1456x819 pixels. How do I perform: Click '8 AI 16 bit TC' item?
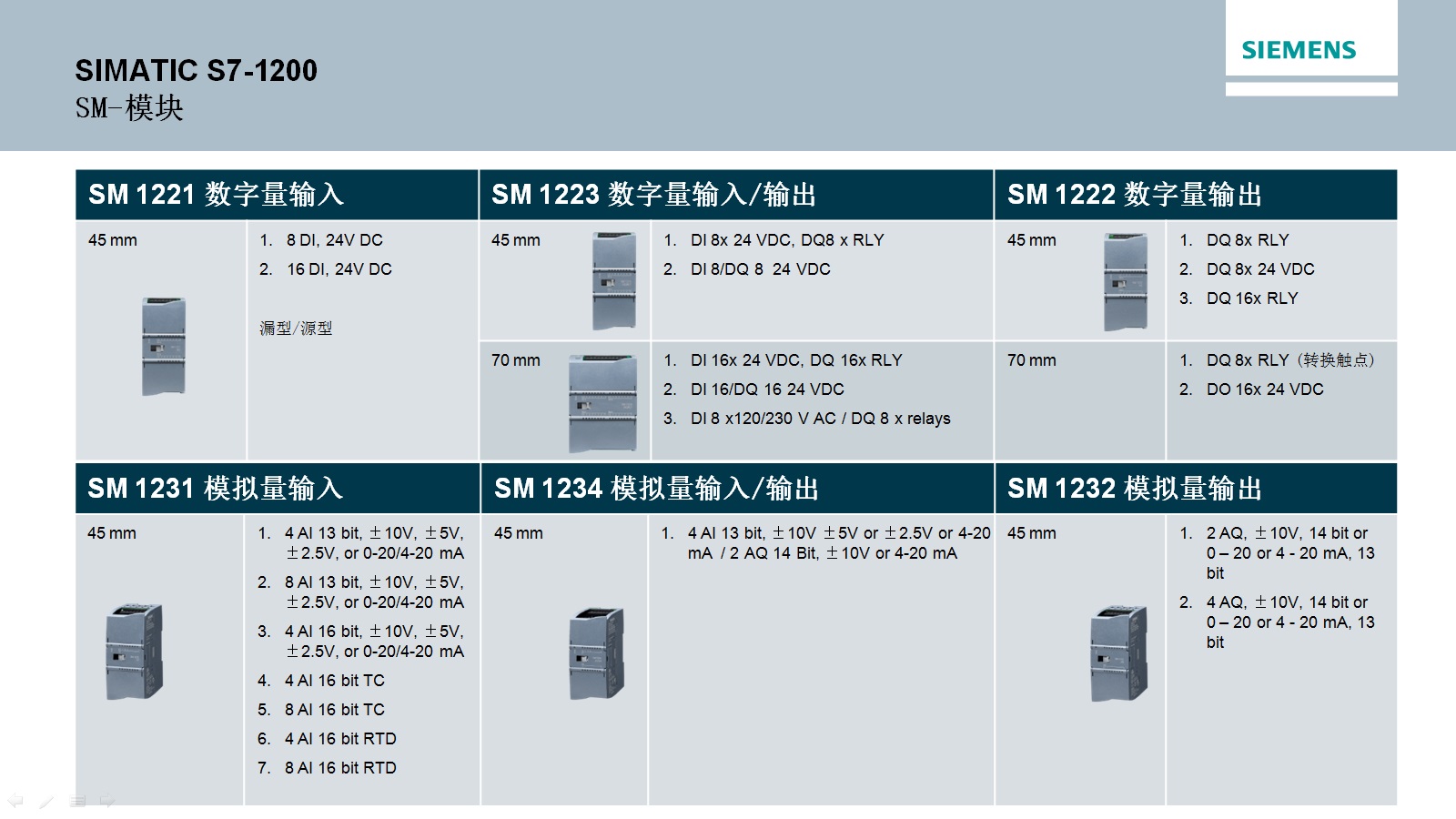point(334,710)
